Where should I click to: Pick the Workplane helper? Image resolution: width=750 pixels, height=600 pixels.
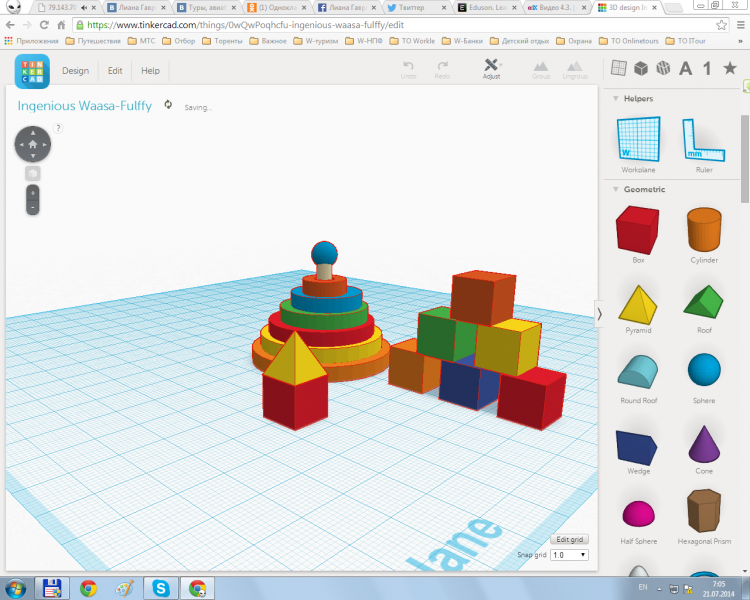(x=638, y=145)
